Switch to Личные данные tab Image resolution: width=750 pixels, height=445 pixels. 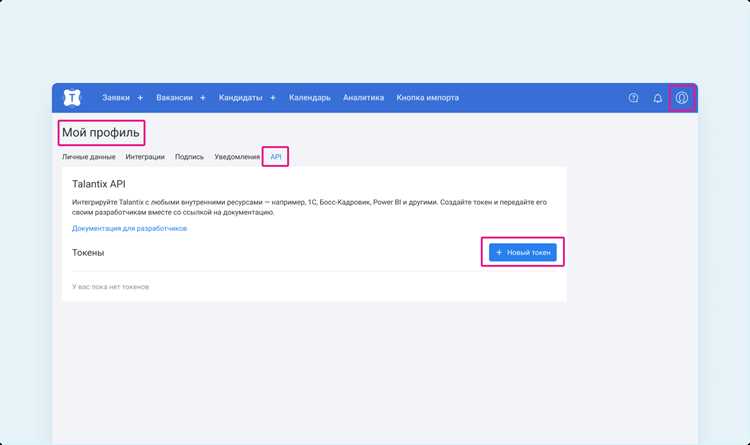point(88,157)
